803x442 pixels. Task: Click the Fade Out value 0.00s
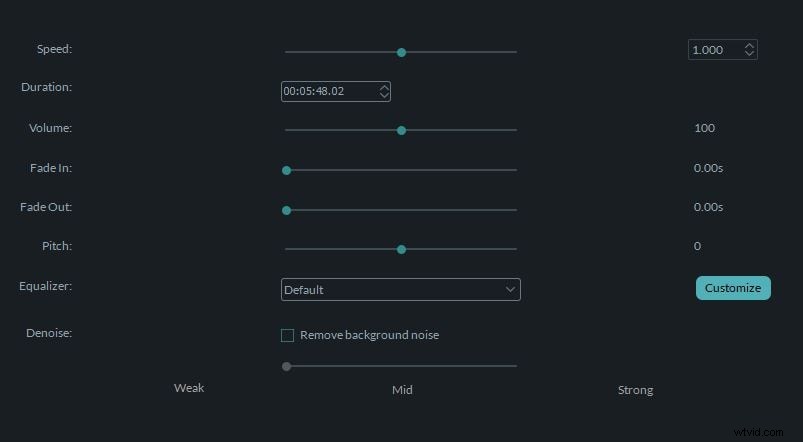[x=708, y=207]
